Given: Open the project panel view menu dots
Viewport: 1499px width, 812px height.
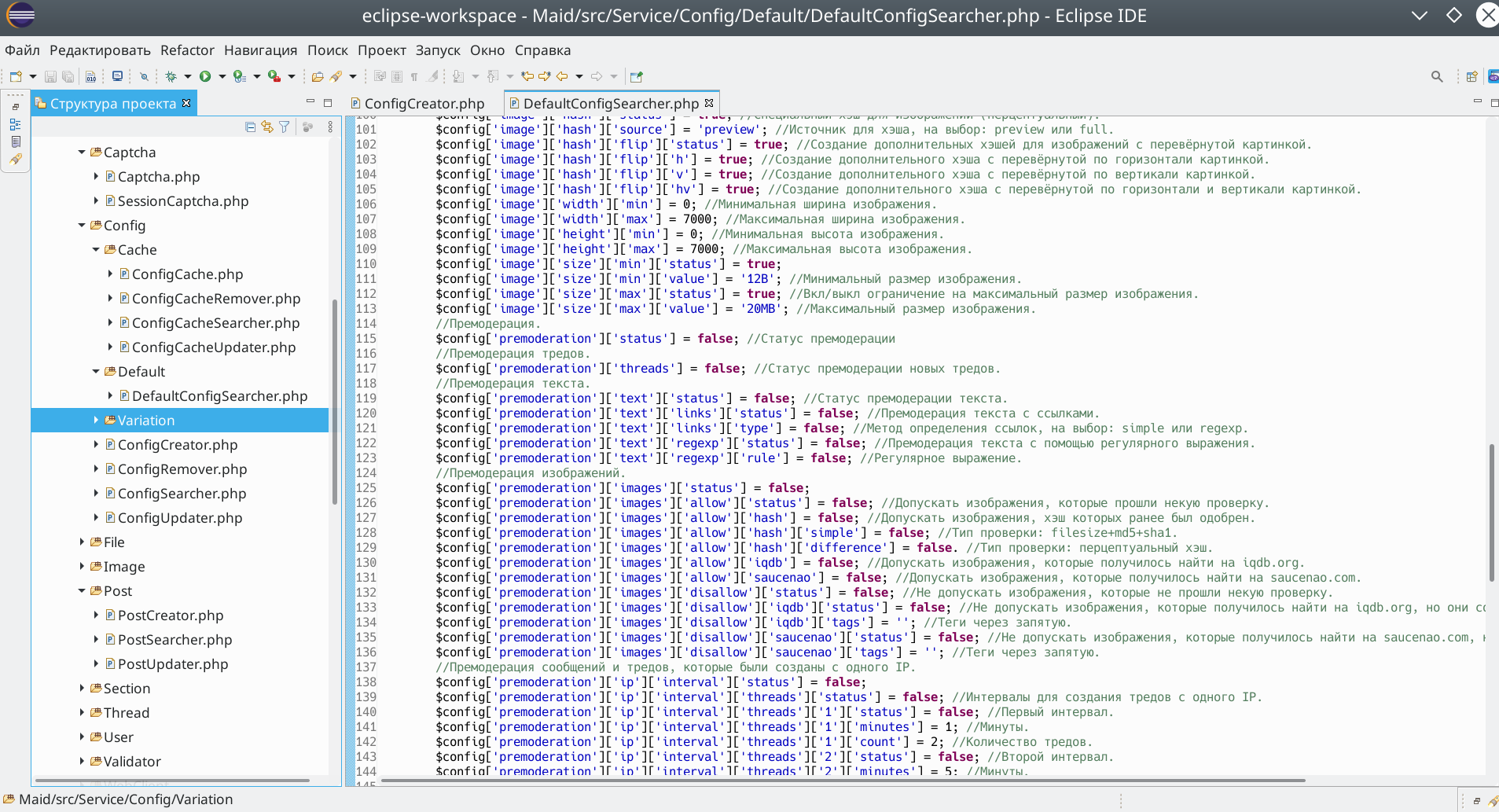Looking at the screenshot, I should click(330, 127).
